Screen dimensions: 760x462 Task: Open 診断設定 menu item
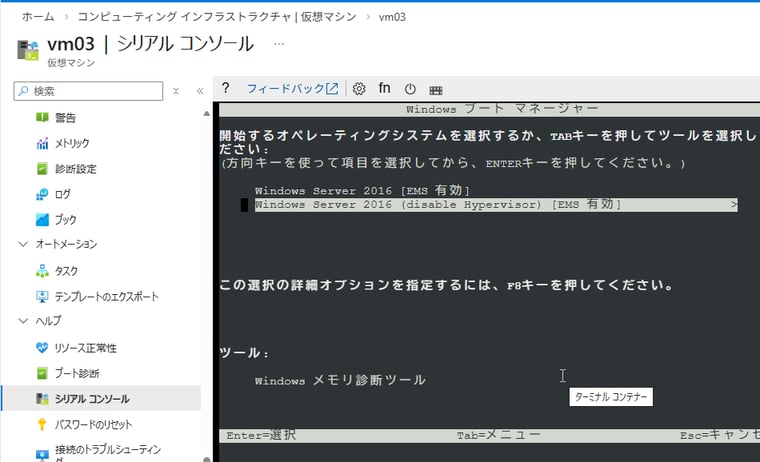click(x=76, y=169)
